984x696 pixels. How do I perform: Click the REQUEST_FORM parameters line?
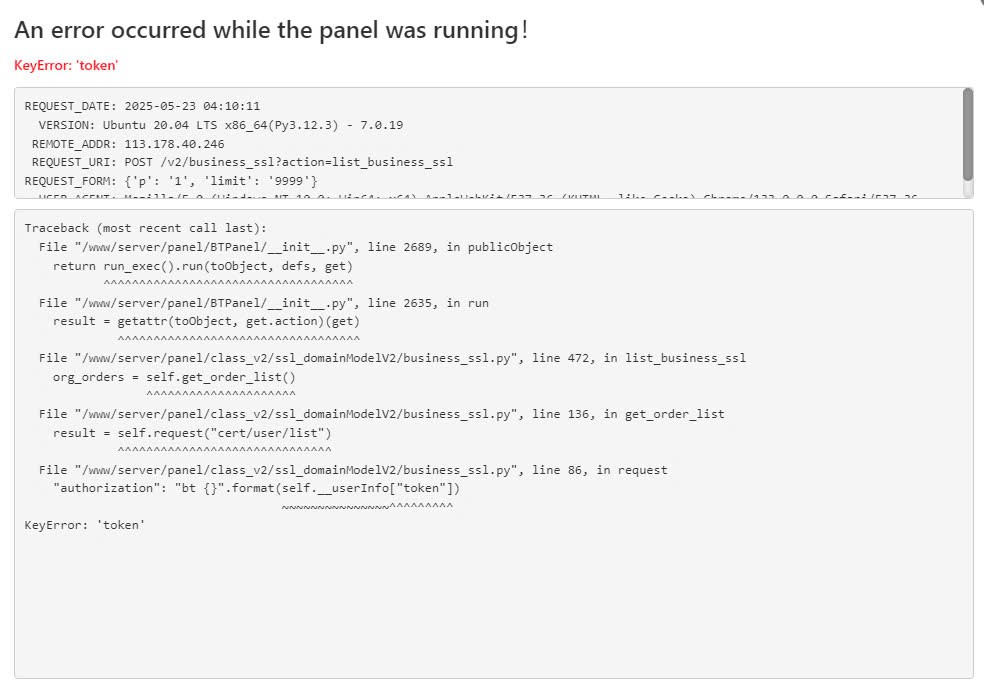click(x=171, y=181)
